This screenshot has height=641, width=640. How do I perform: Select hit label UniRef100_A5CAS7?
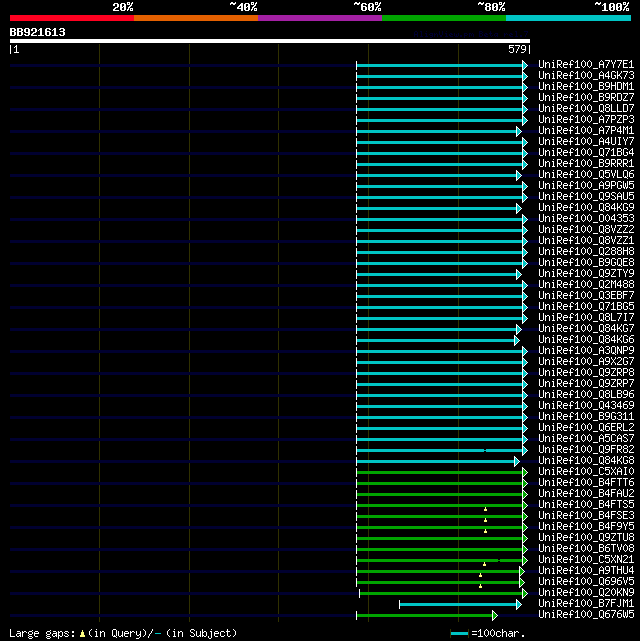pos(586,439)
